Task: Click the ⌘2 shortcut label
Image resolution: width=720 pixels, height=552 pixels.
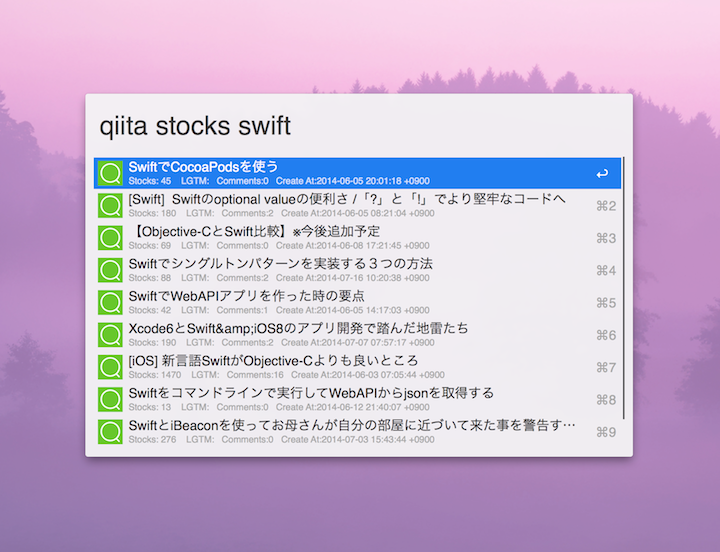Action: (x=606, y=206)
